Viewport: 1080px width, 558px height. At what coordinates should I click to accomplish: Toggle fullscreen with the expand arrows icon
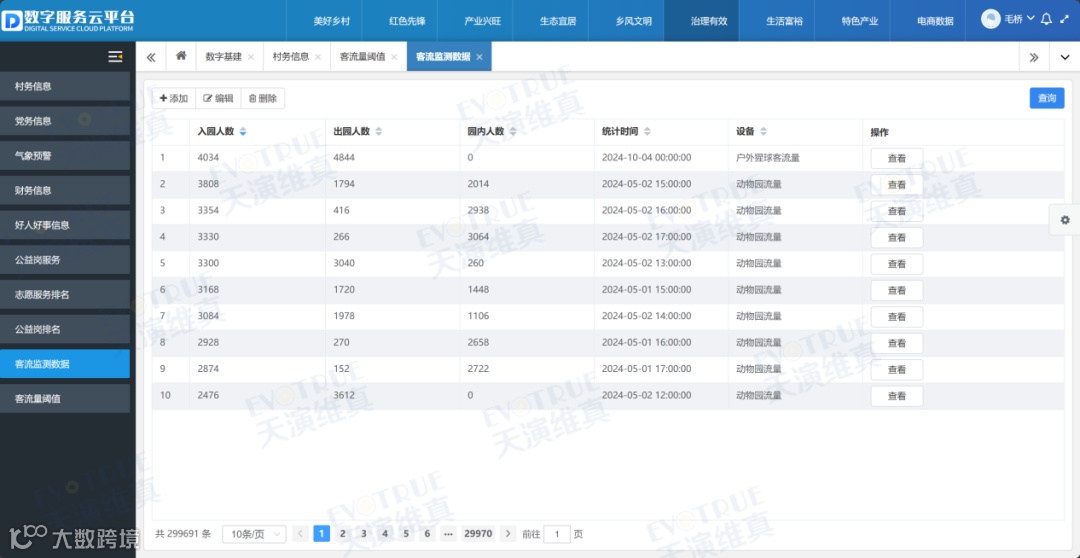(x=1063, y=19)
